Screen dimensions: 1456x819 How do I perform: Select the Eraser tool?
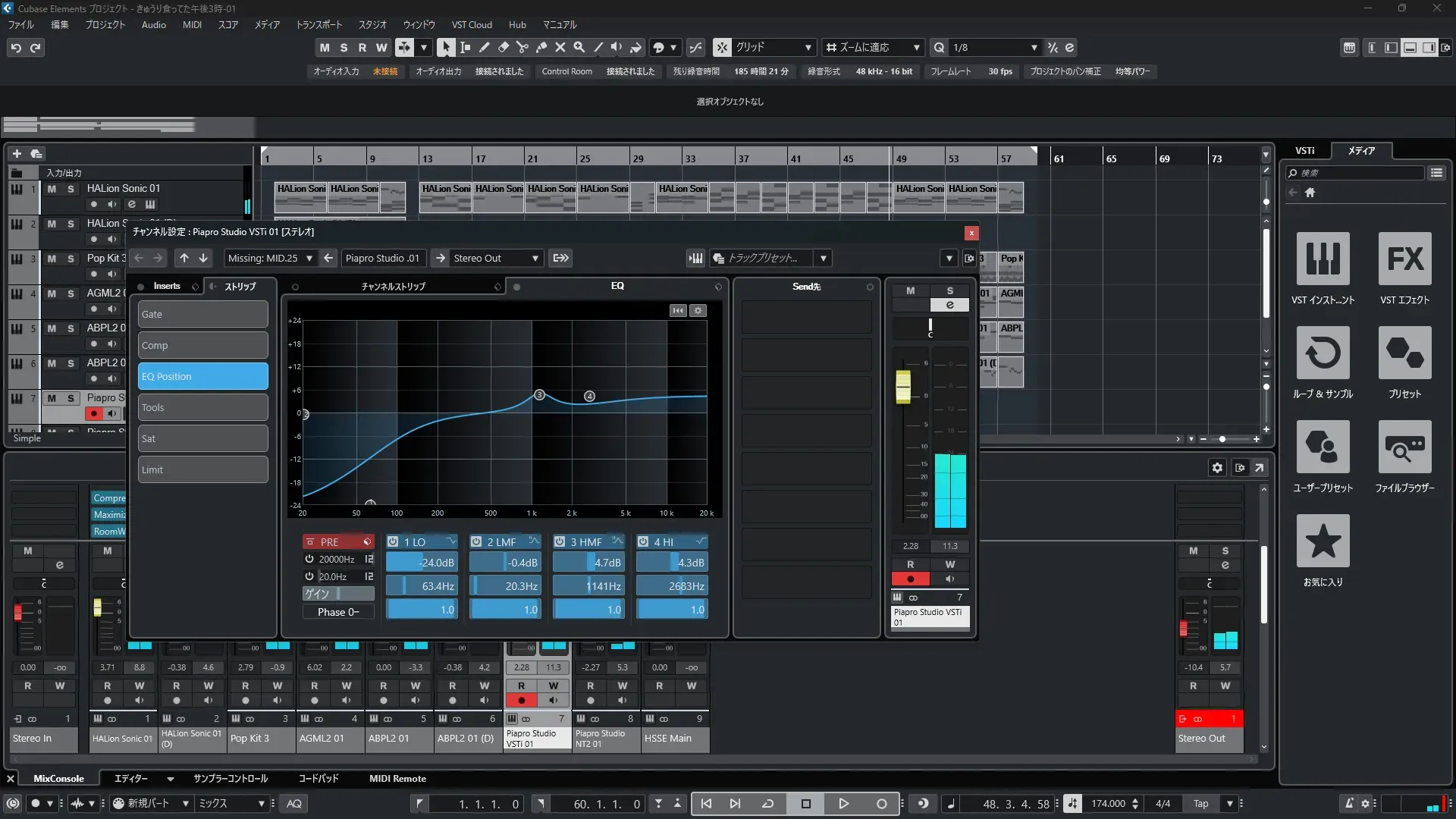point(504,47)
